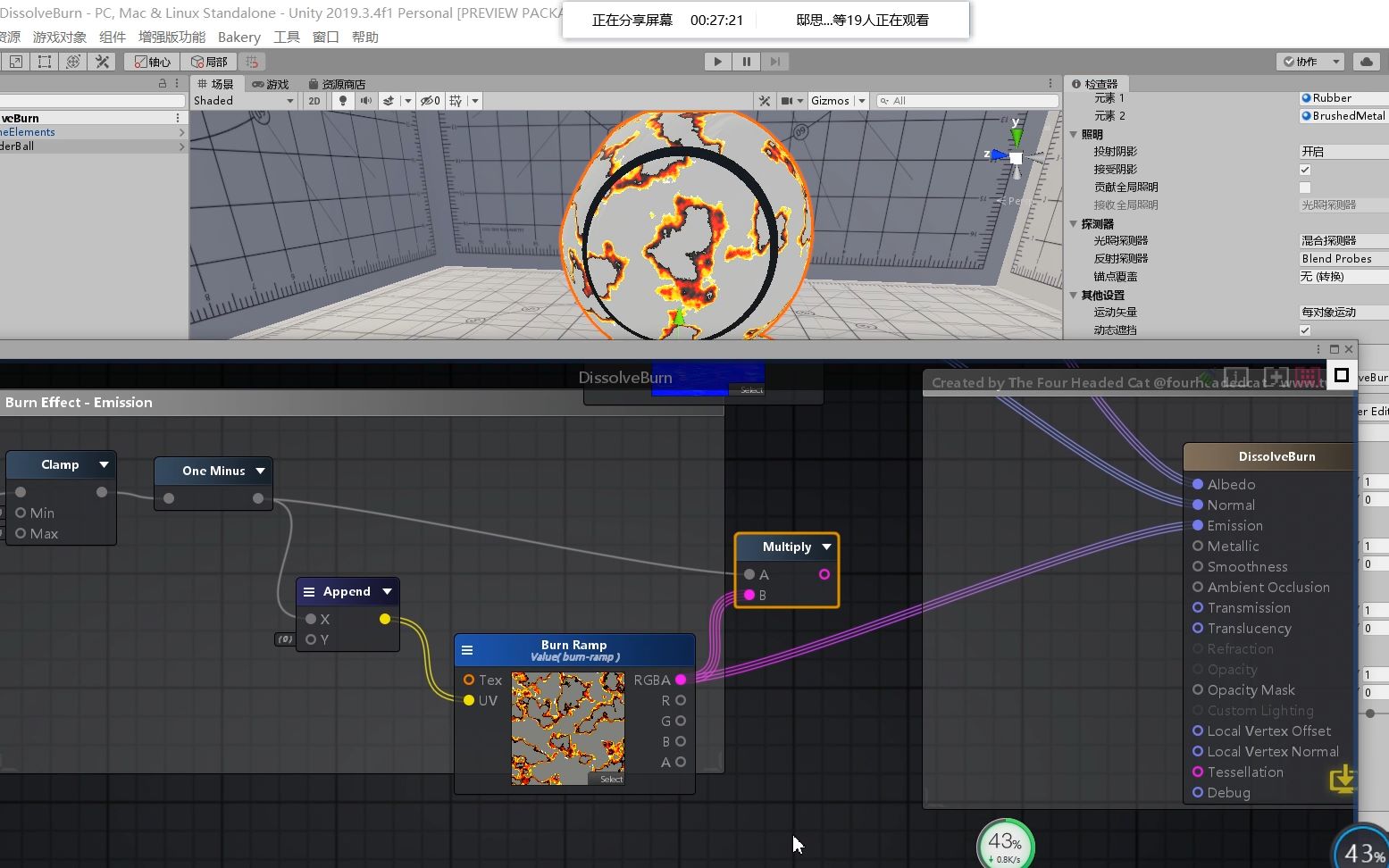Toggle the 接受阴影 checkbox
Image resolution: width=1389 pixels, height=868 pixels.
pyautogui.click(x=1304, y=169)
